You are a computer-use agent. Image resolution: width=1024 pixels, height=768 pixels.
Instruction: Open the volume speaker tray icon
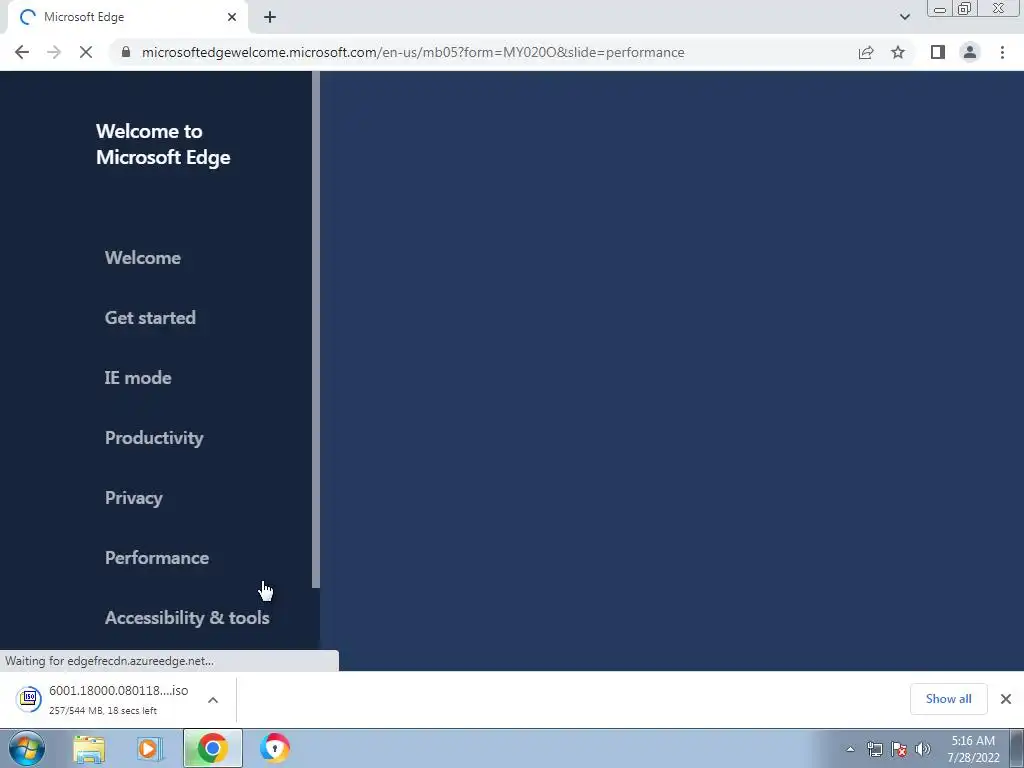tap(923, 749)
